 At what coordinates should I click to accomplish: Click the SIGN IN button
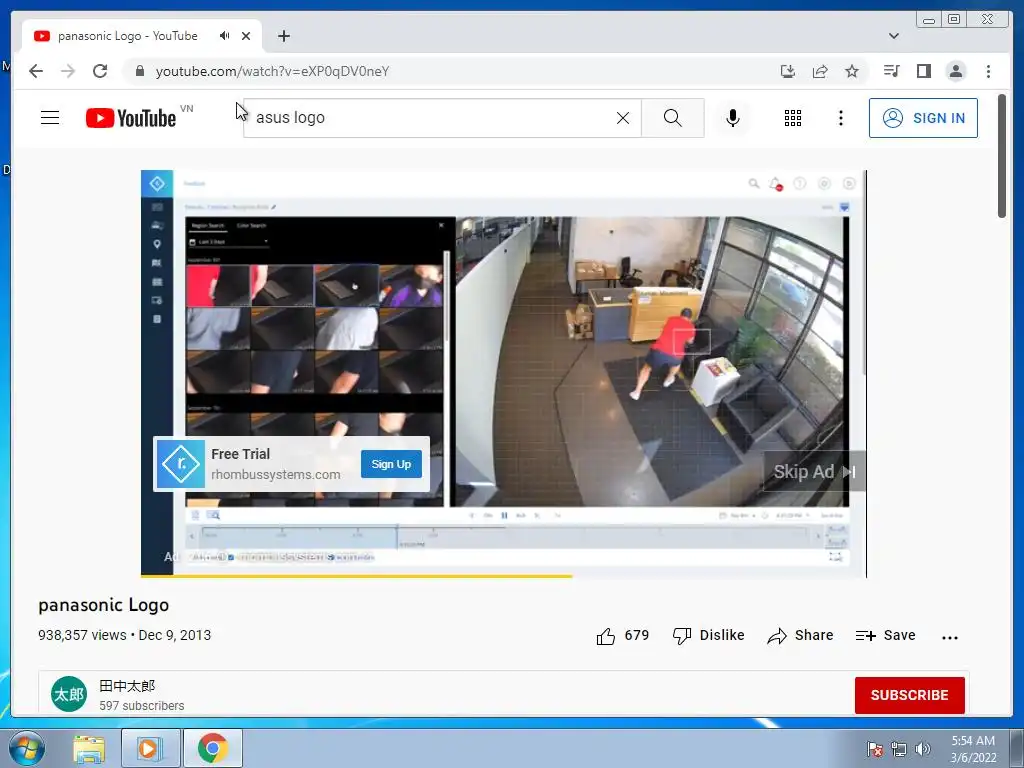923,118
